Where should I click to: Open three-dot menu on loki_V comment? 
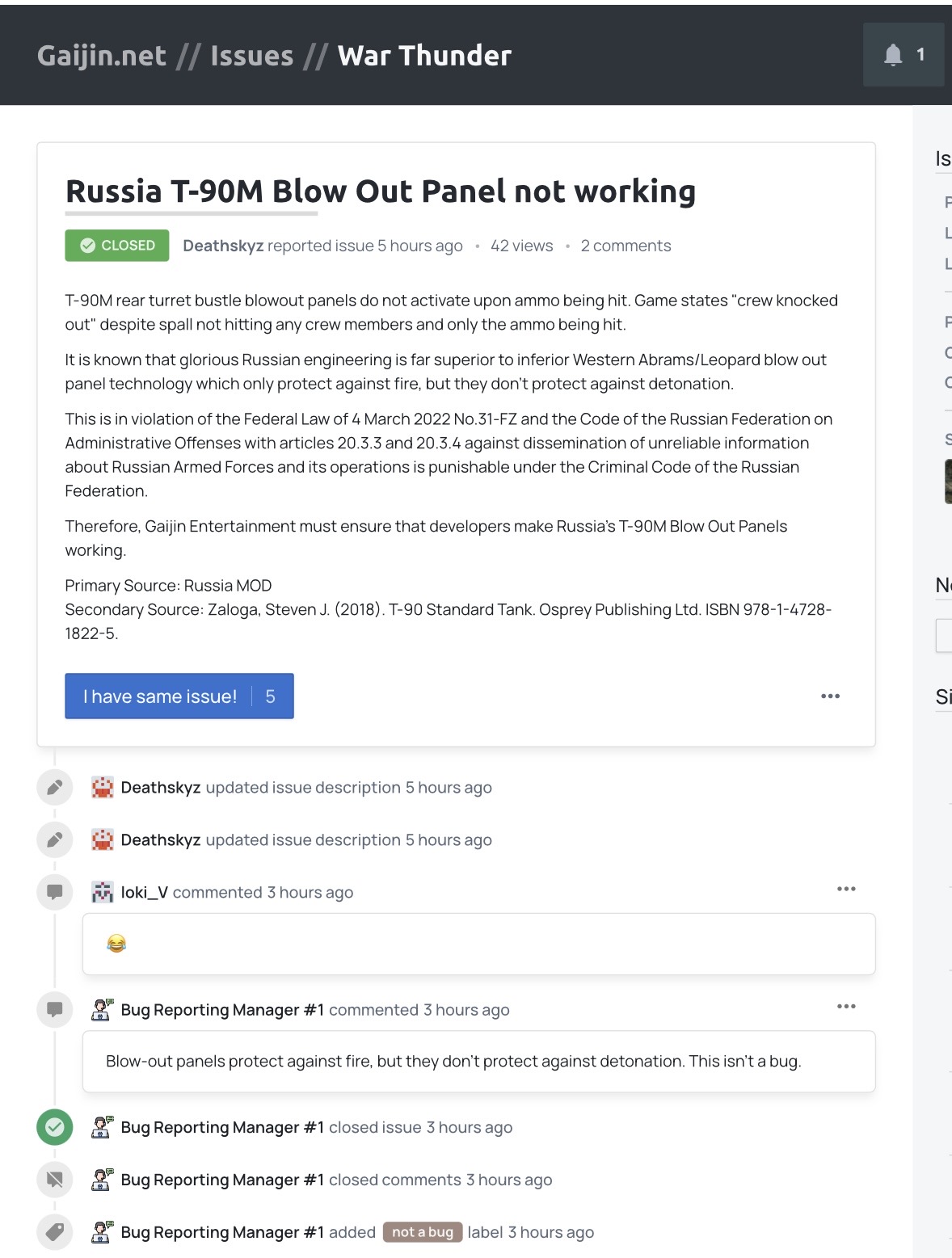pos(846,889)
